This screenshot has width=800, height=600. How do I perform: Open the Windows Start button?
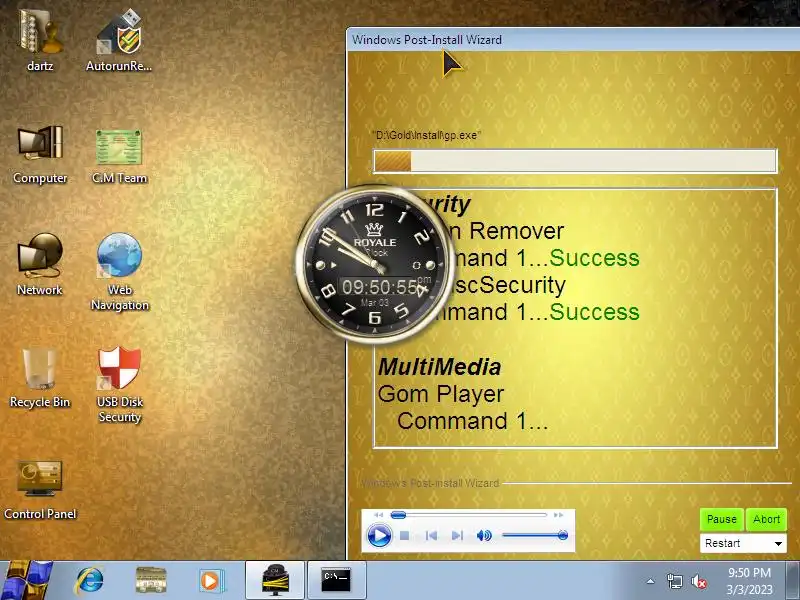tap(26, 581)
